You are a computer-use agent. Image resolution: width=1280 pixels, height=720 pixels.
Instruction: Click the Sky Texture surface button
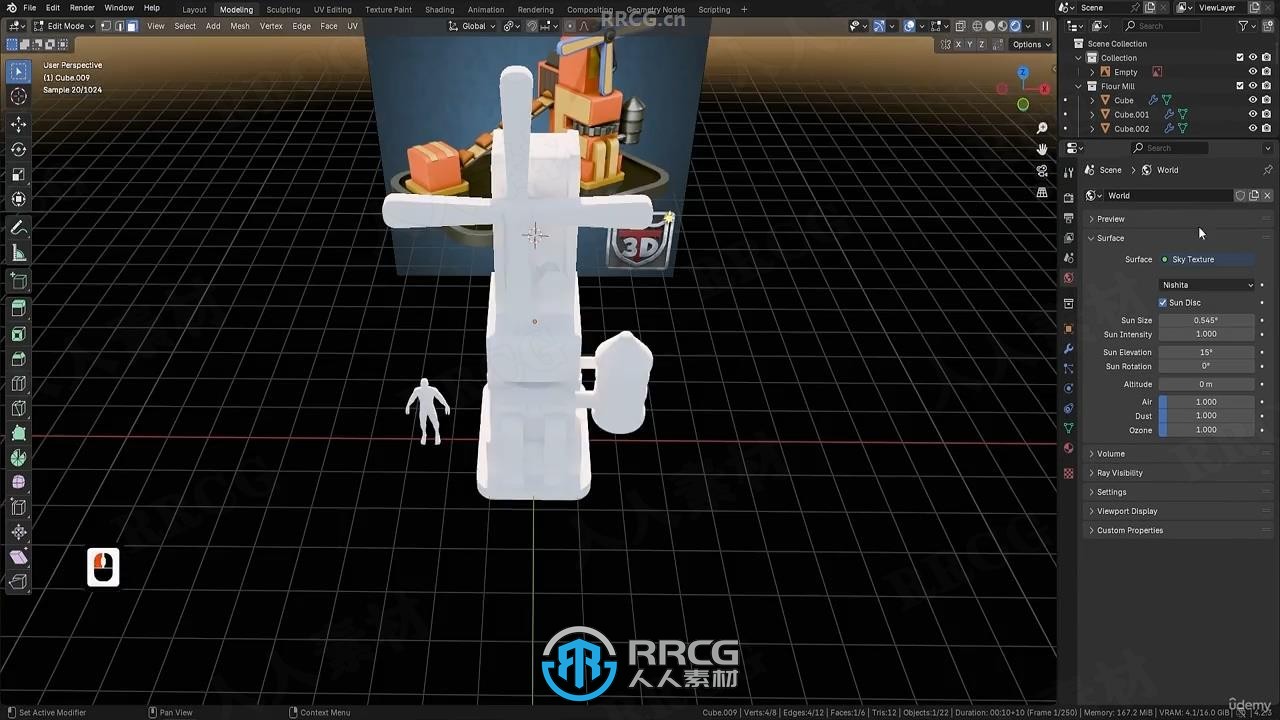1207,259
